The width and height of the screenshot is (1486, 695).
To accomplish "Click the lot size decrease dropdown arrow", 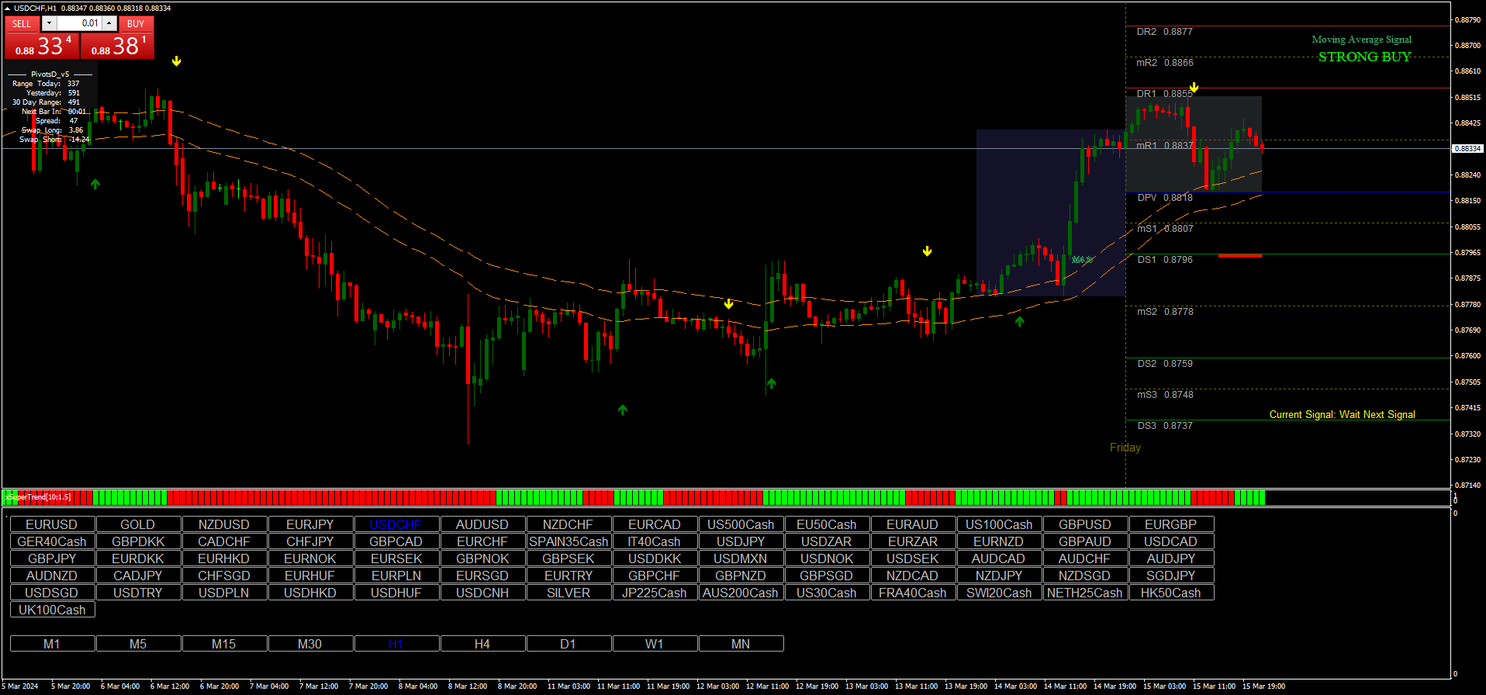I will click(x=49, y=23).
